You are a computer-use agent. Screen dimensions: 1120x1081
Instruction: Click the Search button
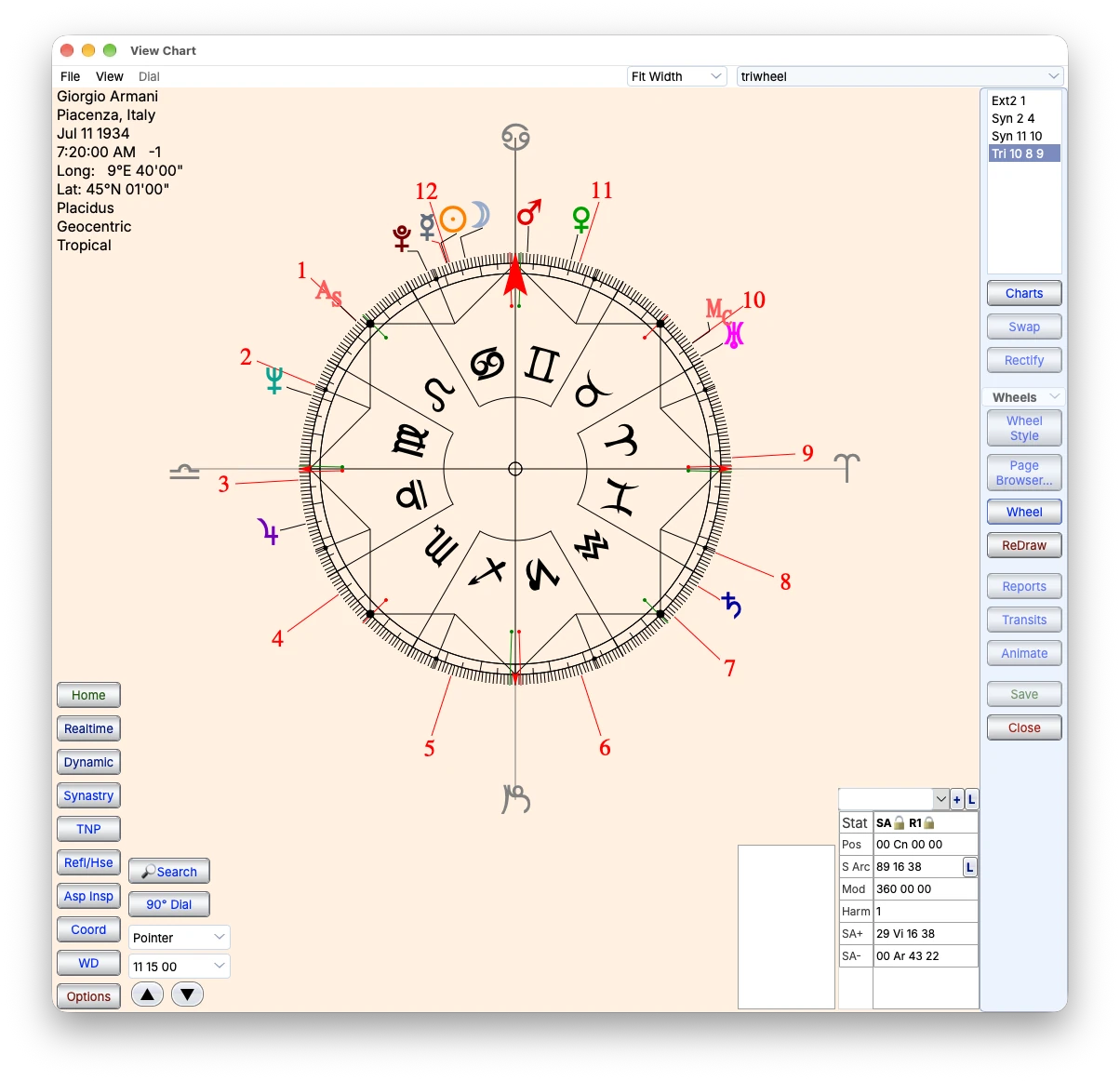point(169,872)
